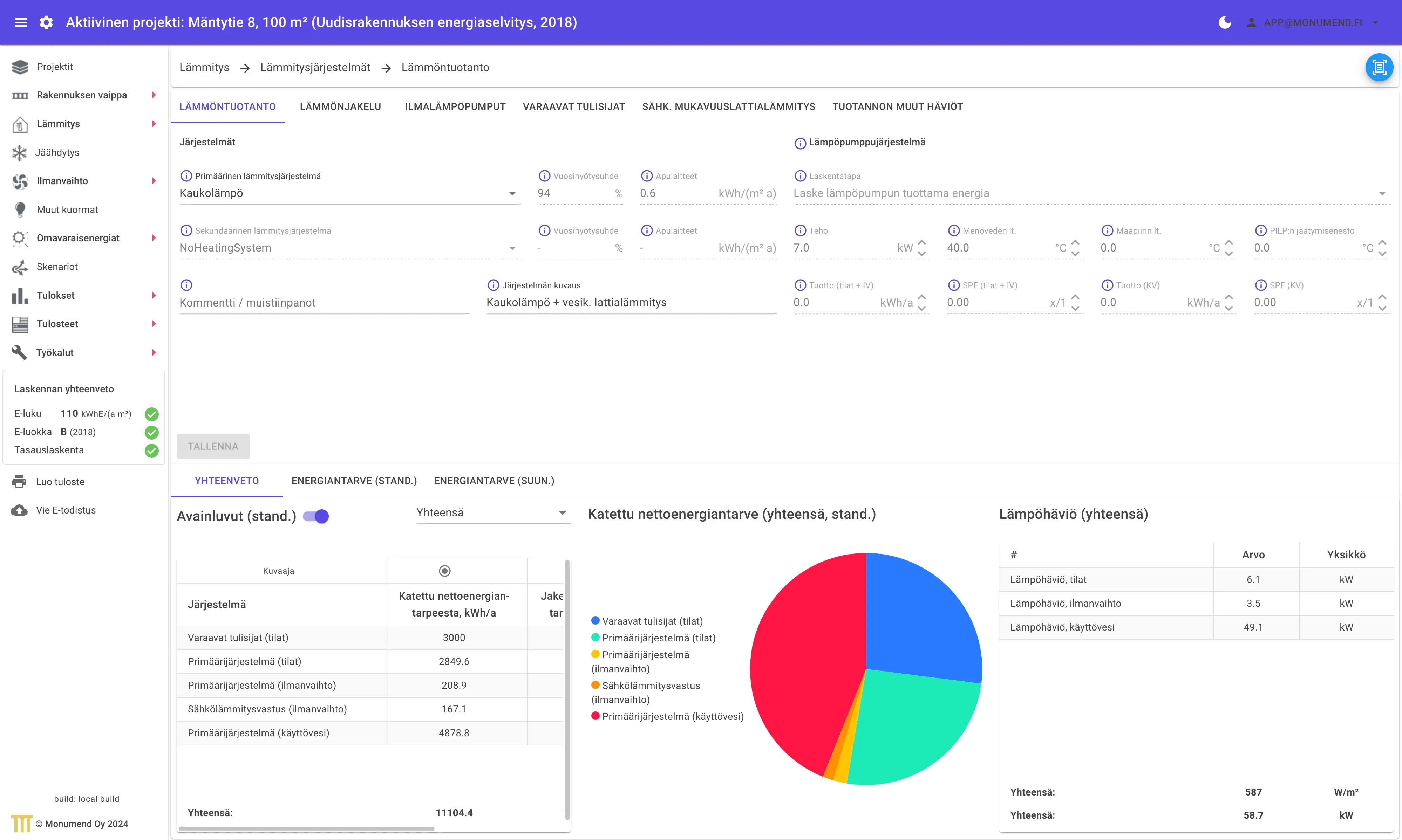This screenshot has width=1402, height=840.
Task: Click the Luo tuloste printer icon
Action: (19, 482)
